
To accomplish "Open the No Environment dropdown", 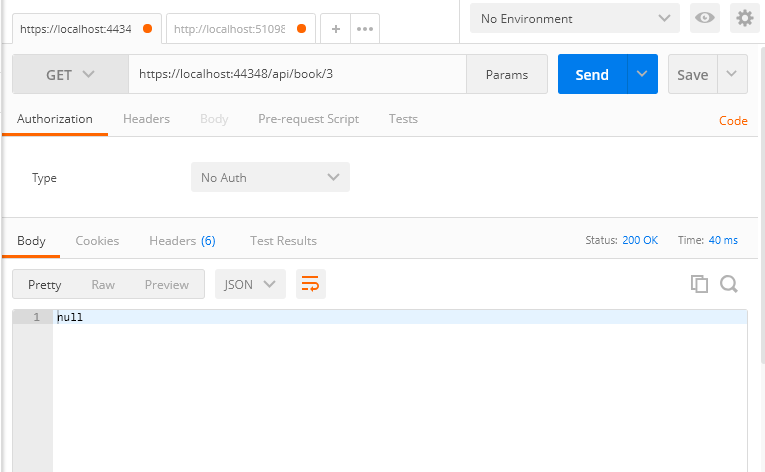I will pyautogui.click(x=575, y=18).
